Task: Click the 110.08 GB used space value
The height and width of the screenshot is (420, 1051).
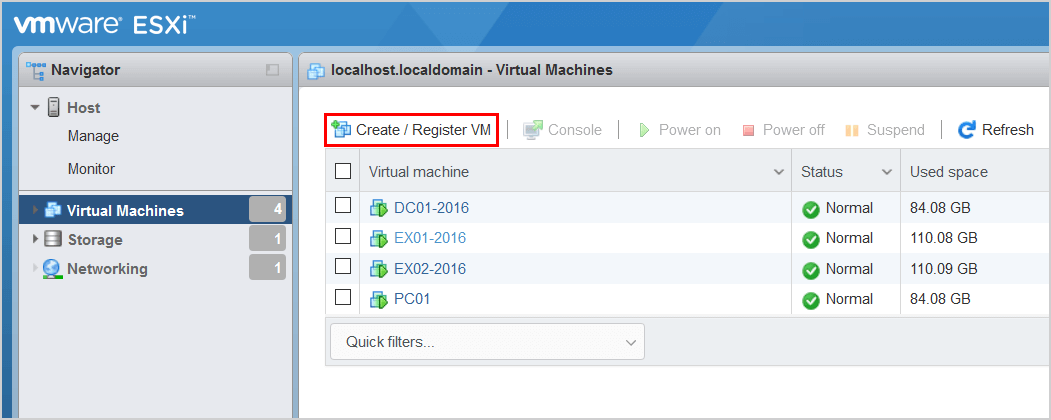Action: pos(943,238)
